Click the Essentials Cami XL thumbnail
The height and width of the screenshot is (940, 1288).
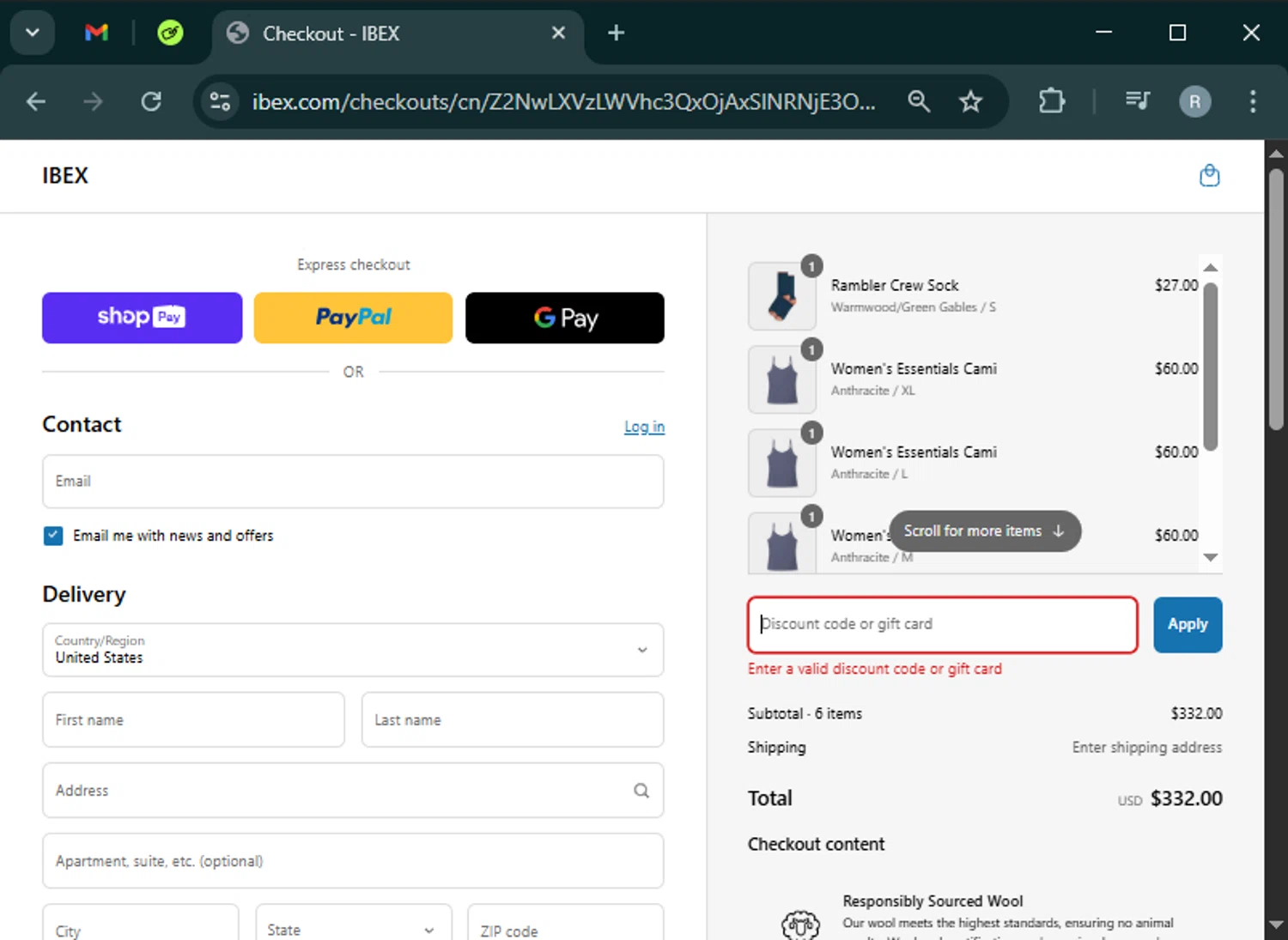[x=782, y=379]
